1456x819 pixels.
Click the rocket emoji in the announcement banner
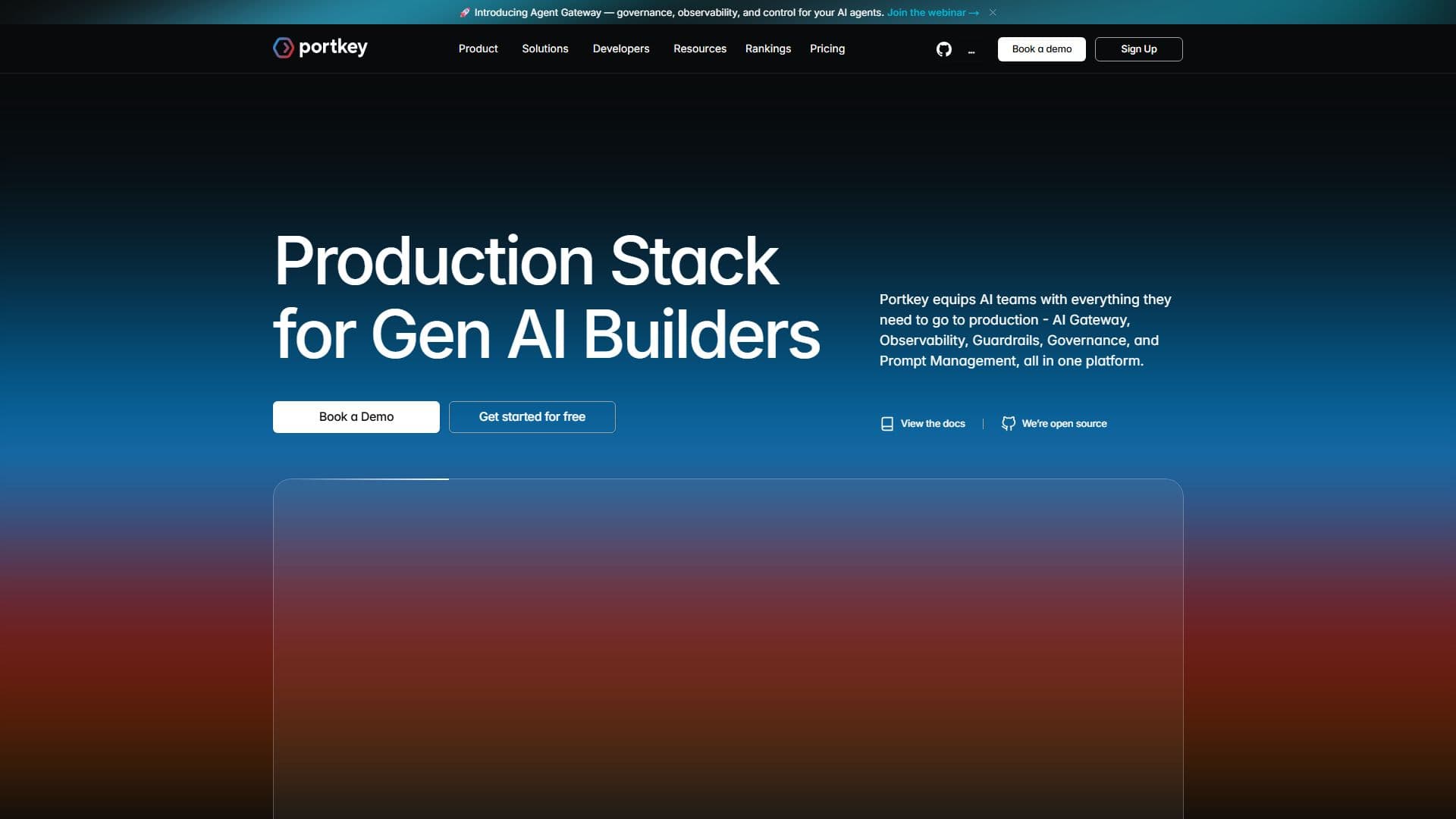point(465,13)
